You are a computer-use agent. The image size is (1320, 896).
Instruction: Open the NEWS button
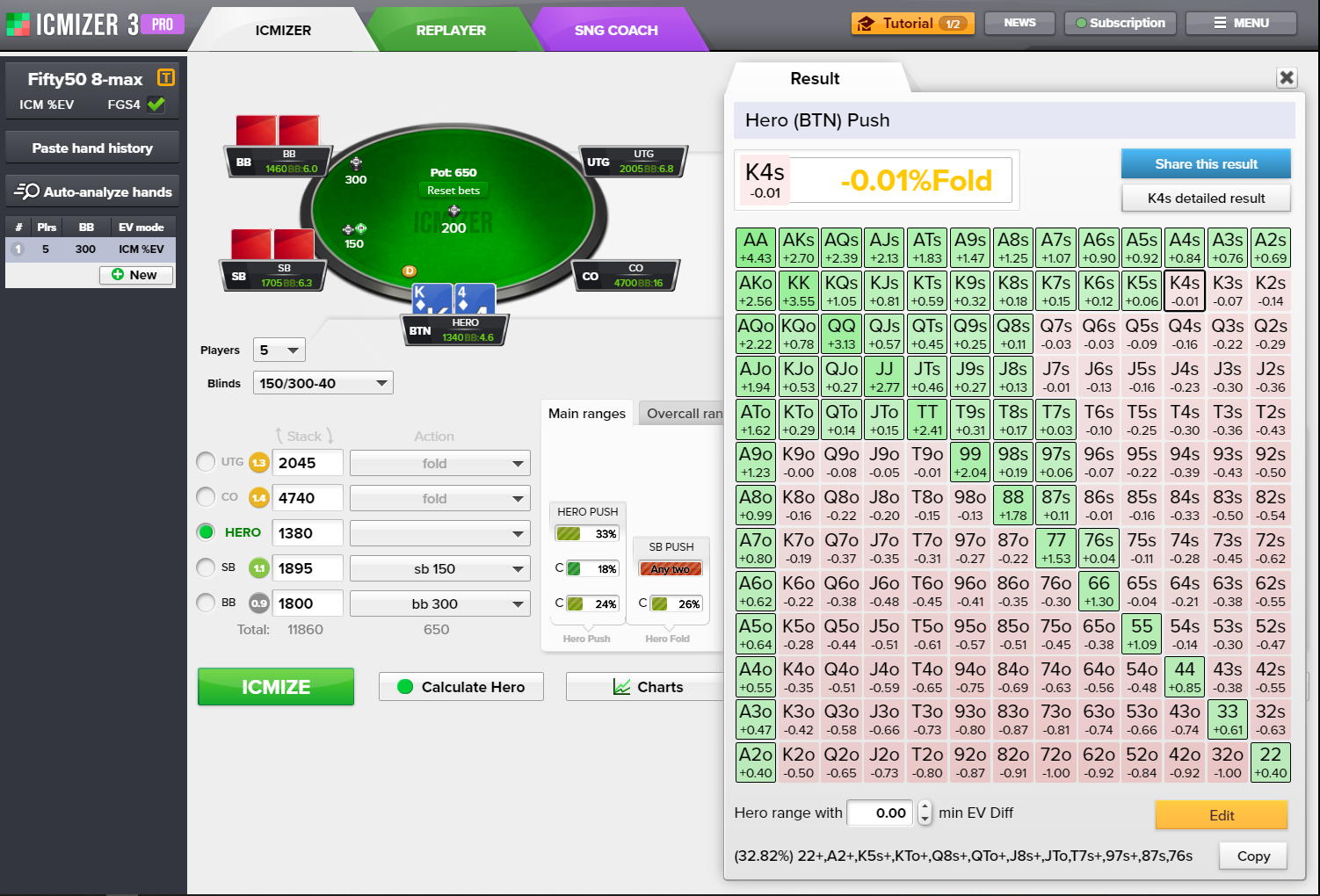(1019, 23)
